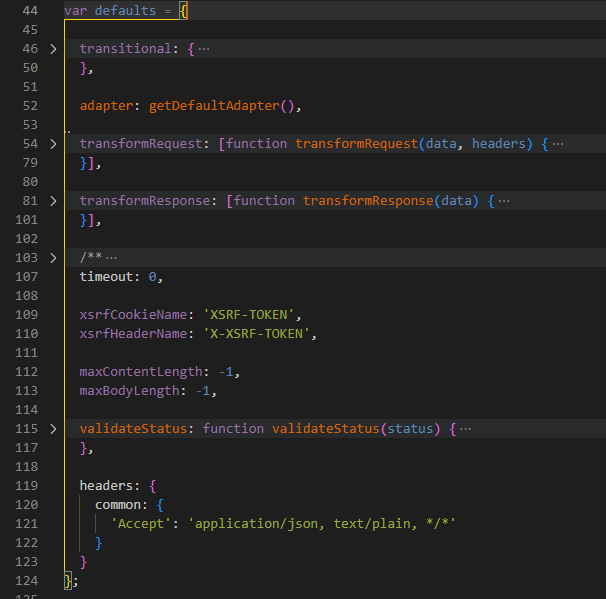606x599 pixels.
Task: Unfold transformRequest using its gutter chevron
Action: pyautogui.click(x=53, y=144)
